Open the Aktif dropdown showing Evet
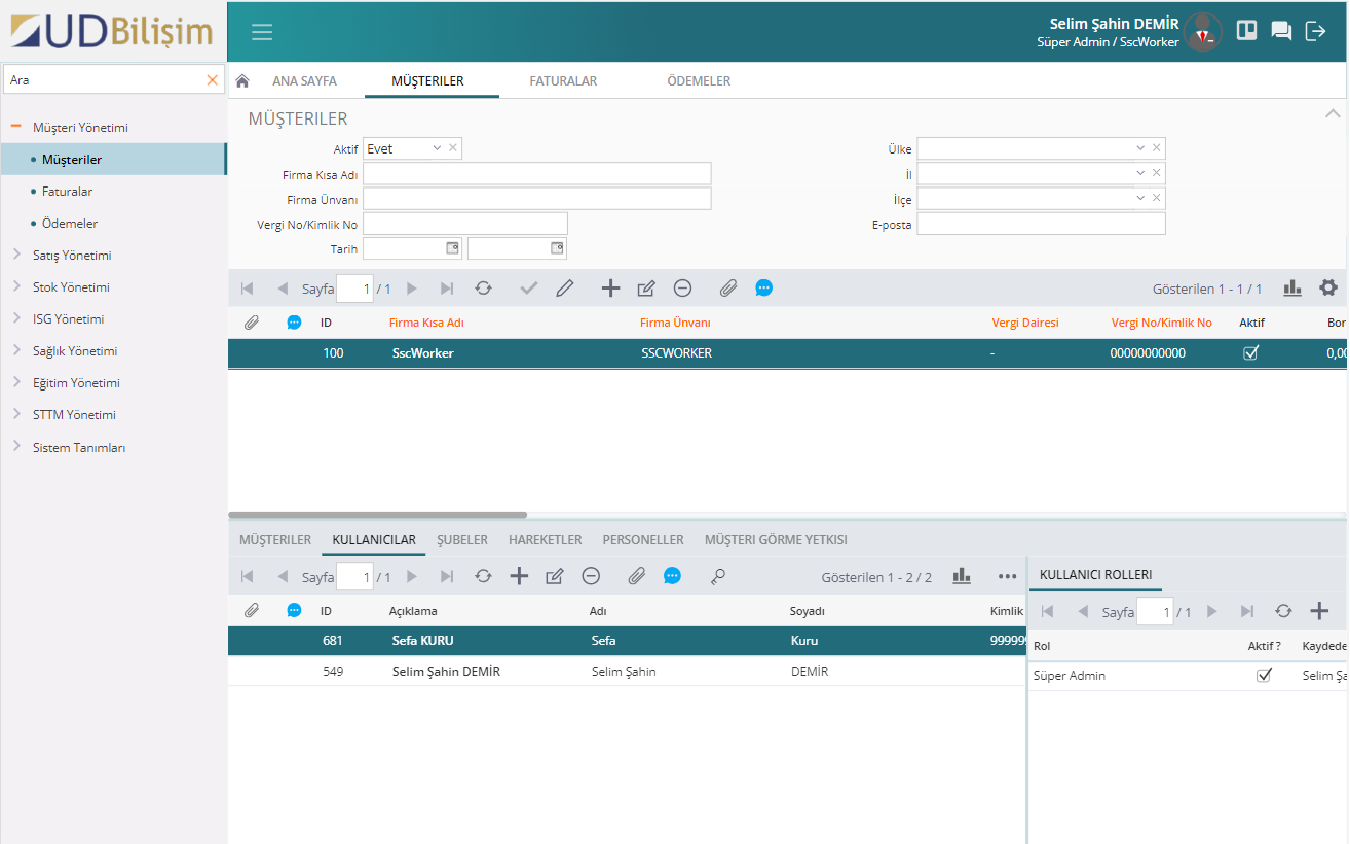Image resolution: width=1350 pixels, height=844 pixels. (437, 149)
